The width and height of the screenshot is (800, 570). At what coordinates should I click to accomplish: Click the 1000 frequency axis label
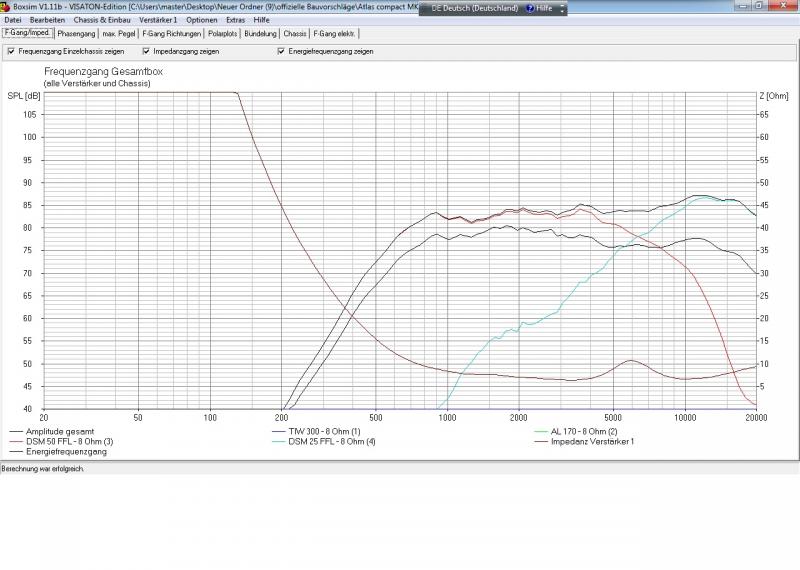447,418
